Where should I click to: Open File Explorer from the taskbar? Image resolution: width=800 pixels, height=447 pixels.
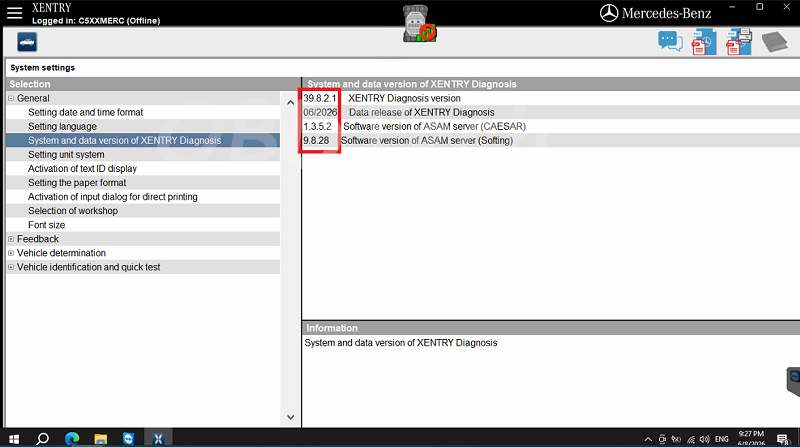point(101,439)
